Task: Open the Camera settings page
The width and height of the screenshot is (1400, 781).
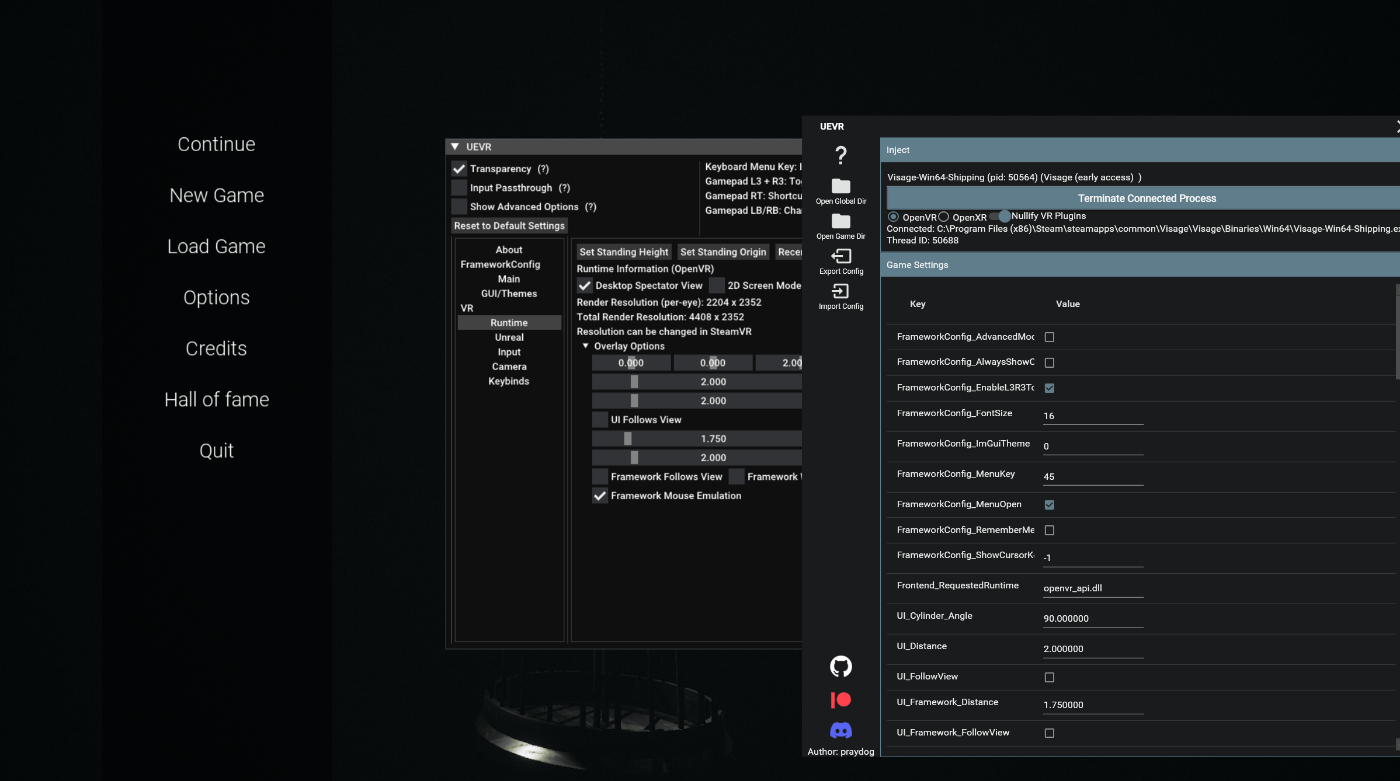Action: coord(509,367)
